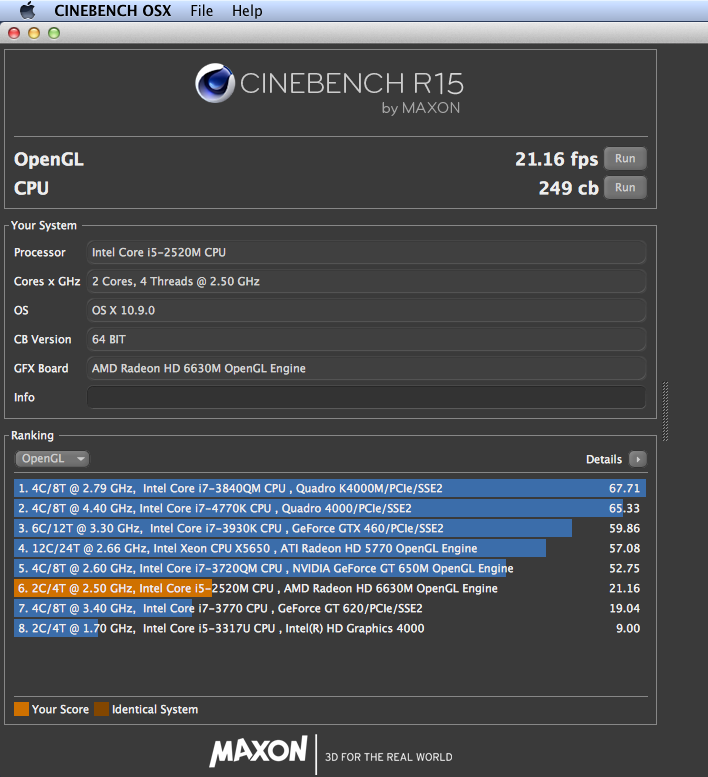Click the MAXON logo at the bottom

point(258,750)
